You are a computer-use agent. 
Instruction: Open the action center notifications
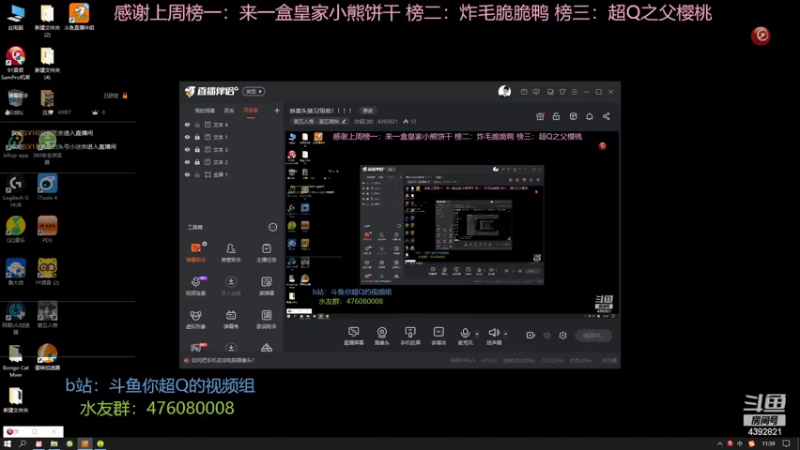click(787, 444)
